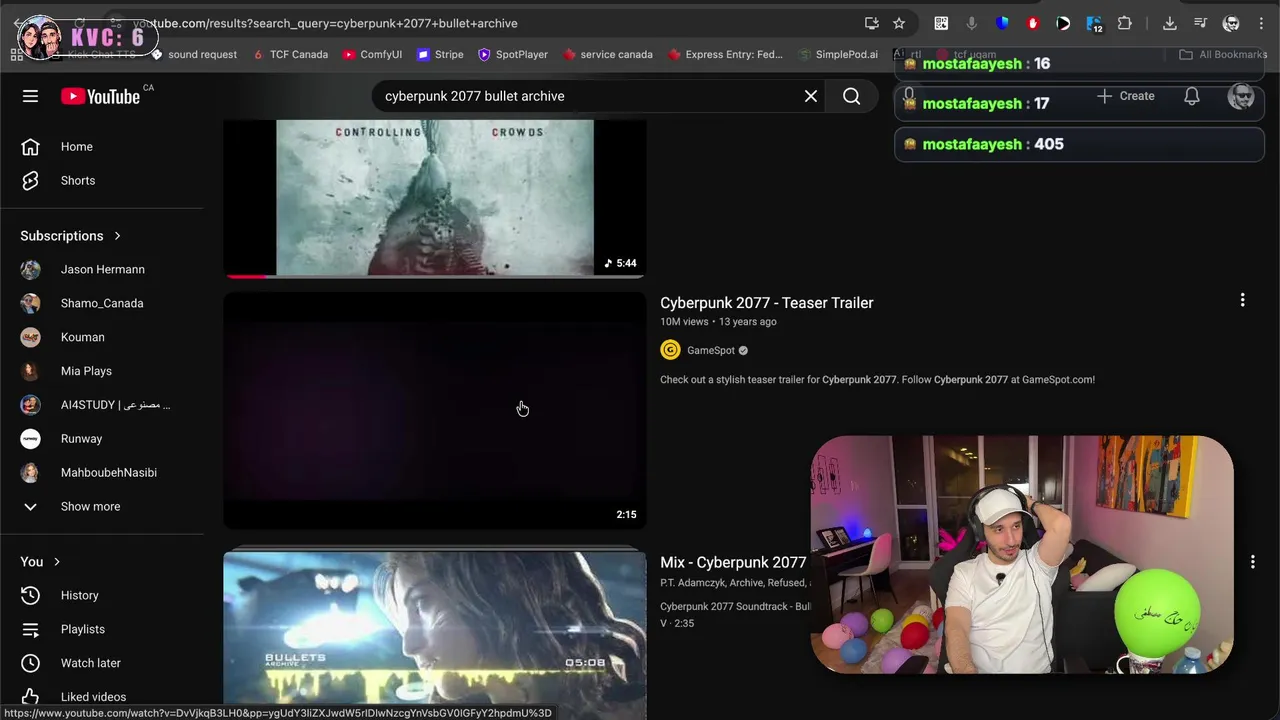
Task: Open Chrome three-dot menu
Action: tap(1260, 23)
